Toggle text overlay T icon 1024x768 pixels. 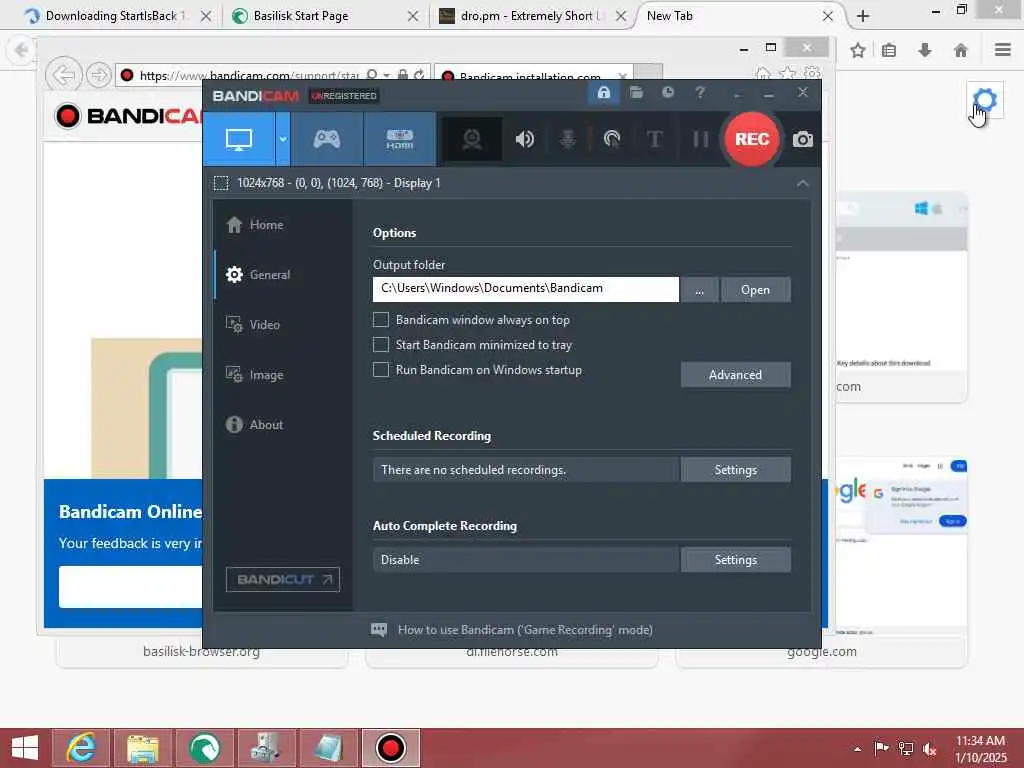[x=654, y=139]
